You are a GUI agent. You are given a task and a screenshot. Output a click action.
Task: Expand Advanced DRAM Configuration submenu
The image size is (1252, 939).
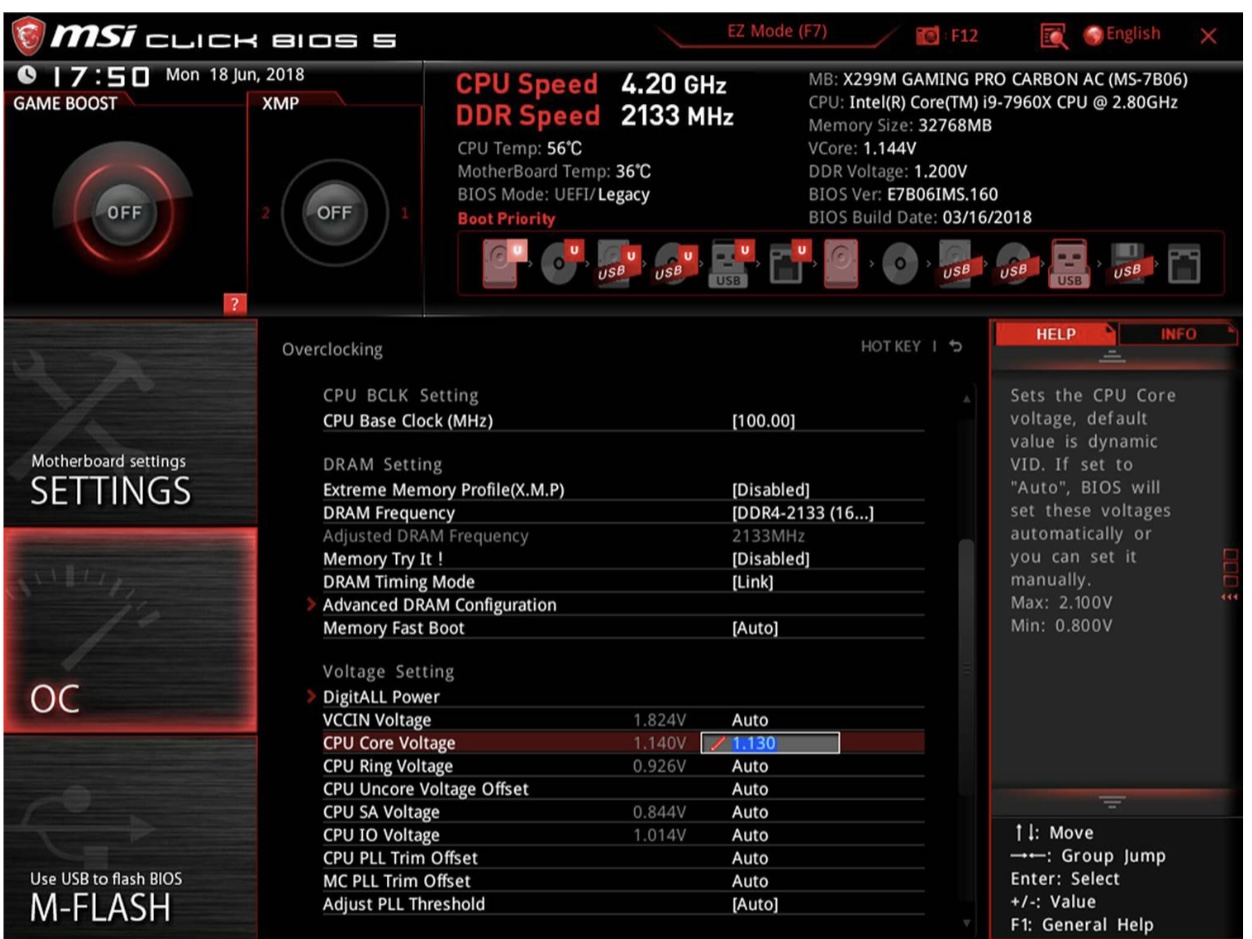click(439, 605)
